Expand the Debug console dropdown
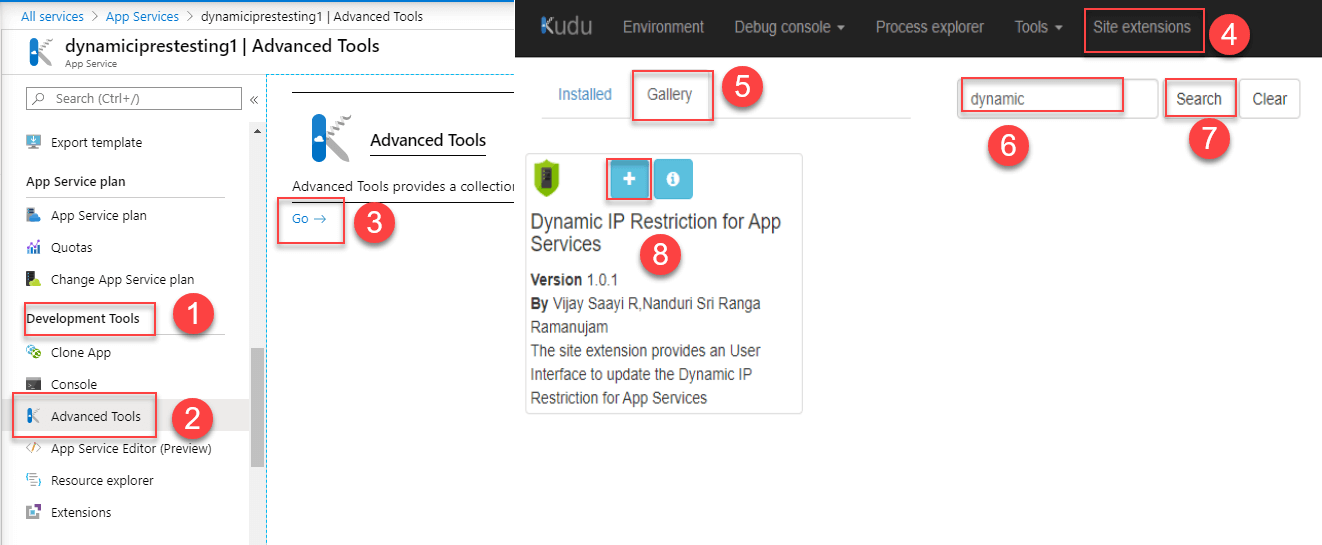This screenshot has width=1322, height=545. (x=789, y=27)
